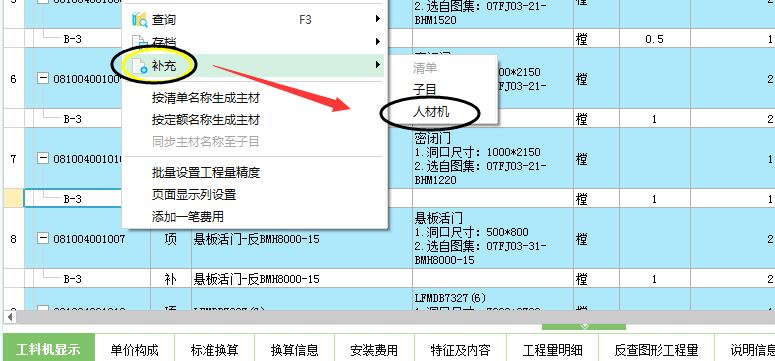The height and width of the screenshot is (361, 775).
Task: Click 樘 unit cell in row 8
Action: pyautogui.click(x=596, y=239)
